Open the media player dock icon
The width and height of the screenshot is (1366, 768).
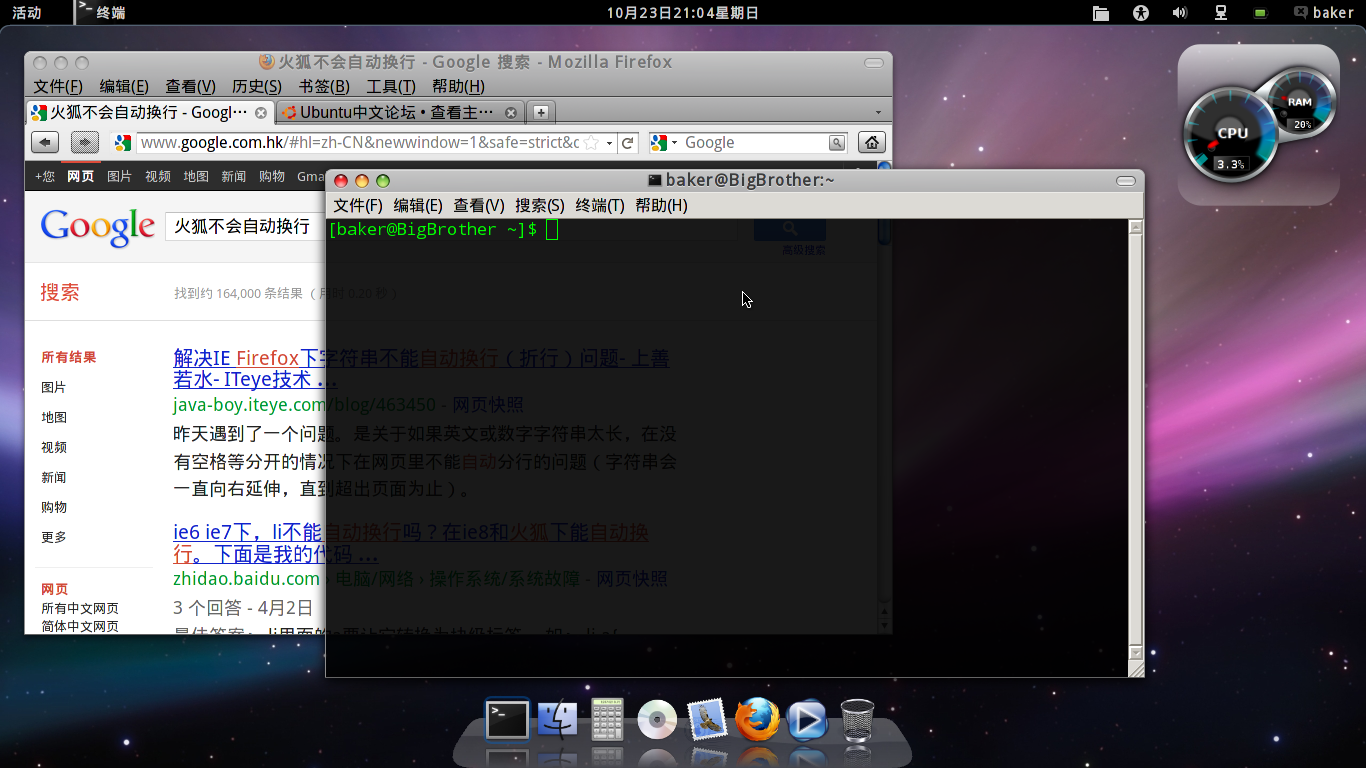point(807,720)
